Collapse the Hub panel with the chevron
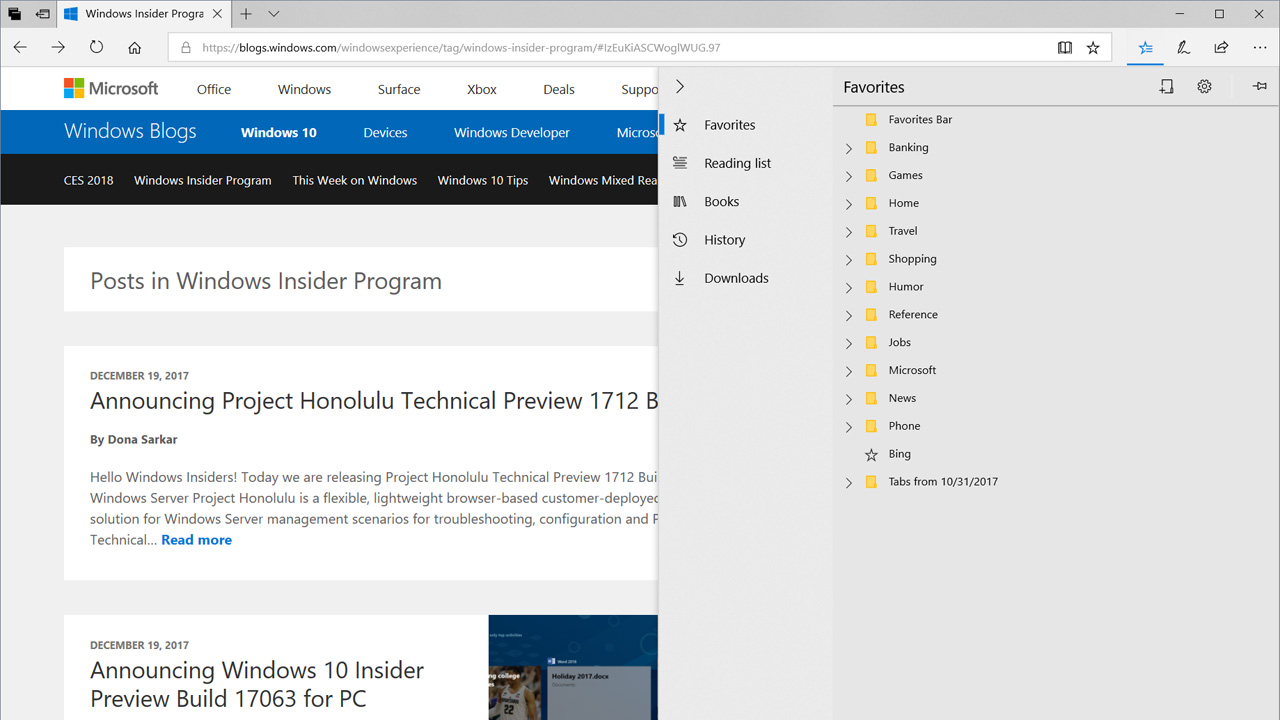The image size is (1280, 720). 680,86
